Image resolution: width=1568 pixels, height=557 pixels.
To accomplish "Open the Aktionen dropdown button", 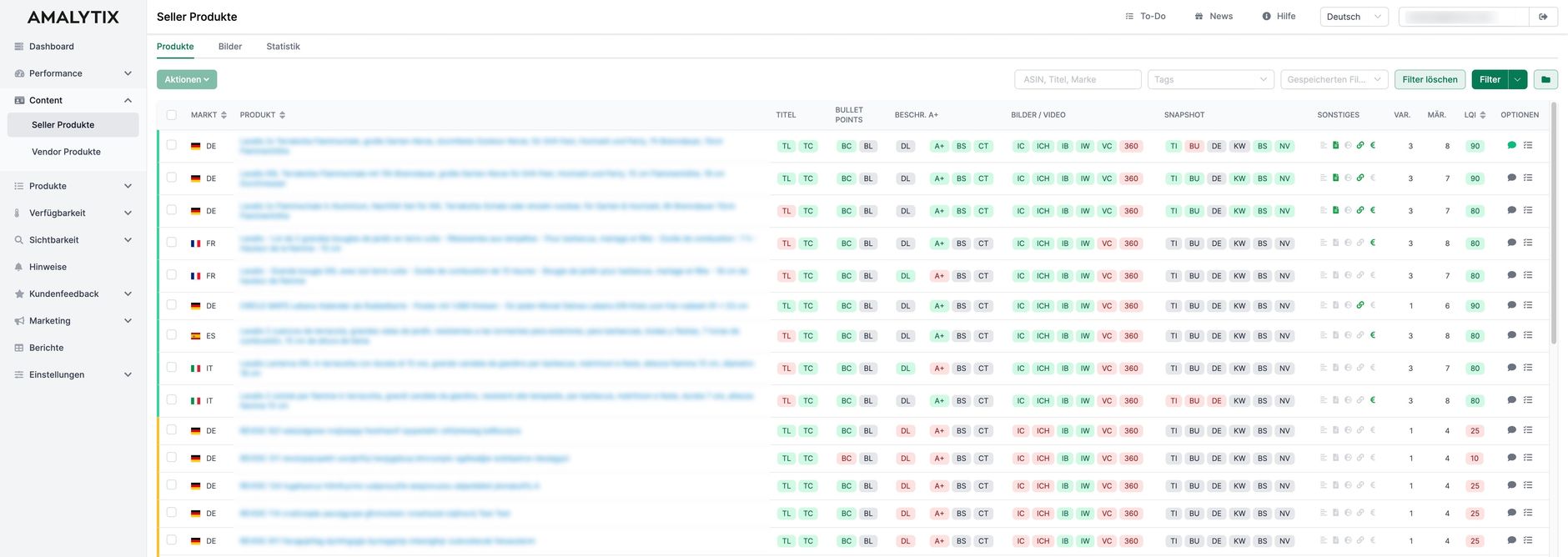I will pyautogui.click(x=187, y=79).
